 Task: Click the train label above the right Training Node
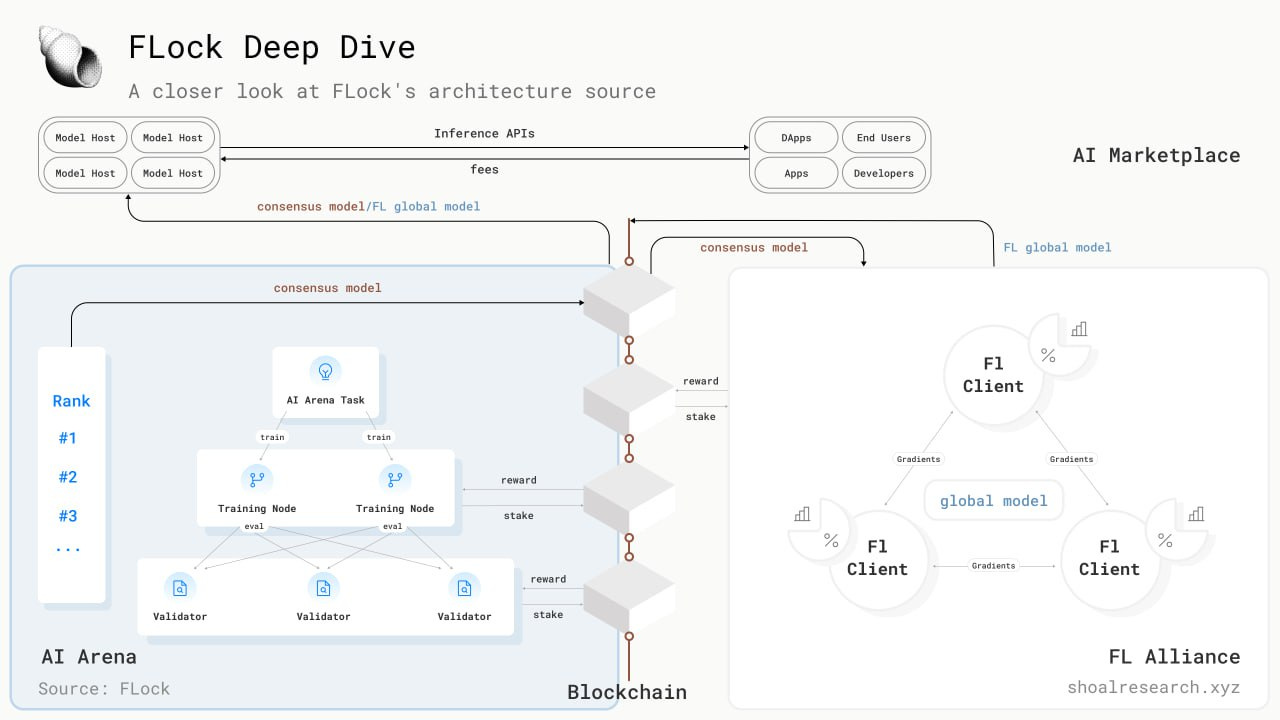(x=379, y=437)
